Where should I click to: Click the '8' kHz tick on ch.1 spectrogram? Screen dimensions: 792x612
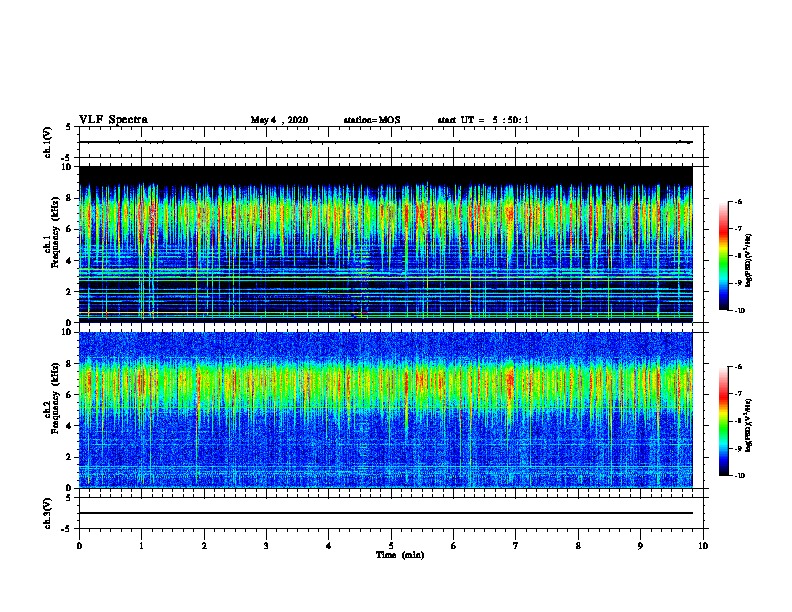tap(69, 198)
